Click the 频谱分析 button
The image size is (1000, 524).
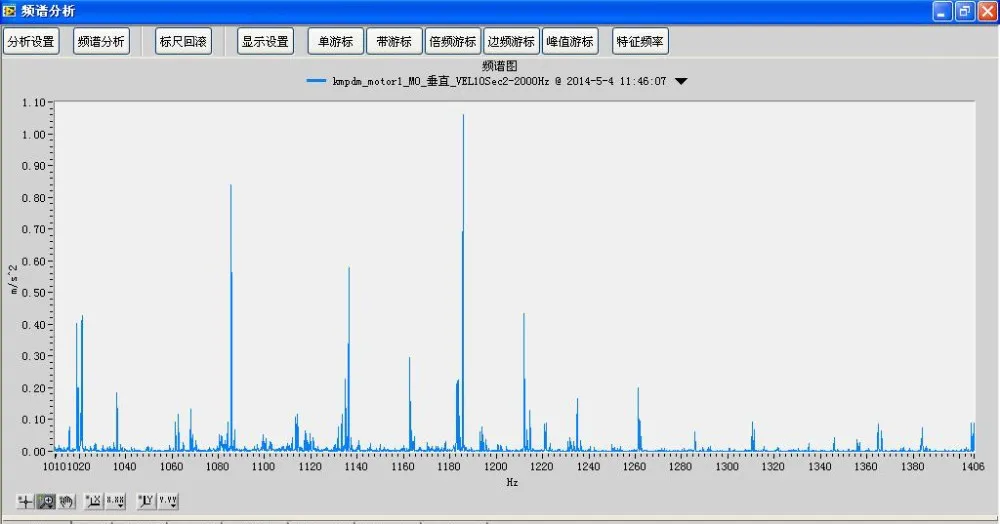pos(102,42)
